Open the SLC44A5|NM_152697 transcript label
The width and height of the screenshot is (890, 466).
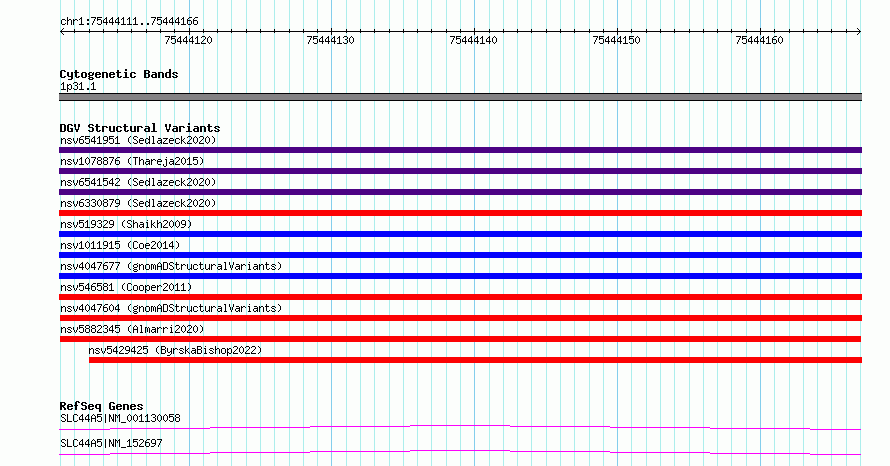pyautogui.click(x=111, y=443)
